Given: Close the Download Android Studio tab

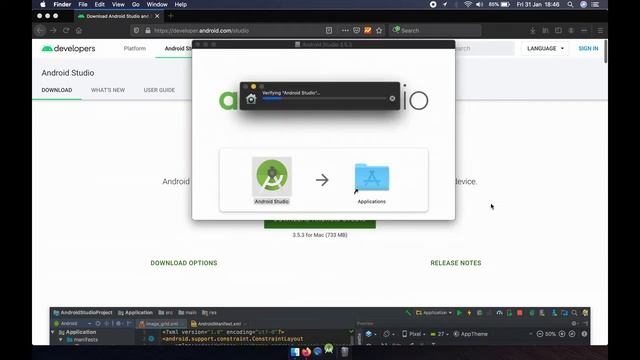Looking at the screenshot, I should pos(157,16).
